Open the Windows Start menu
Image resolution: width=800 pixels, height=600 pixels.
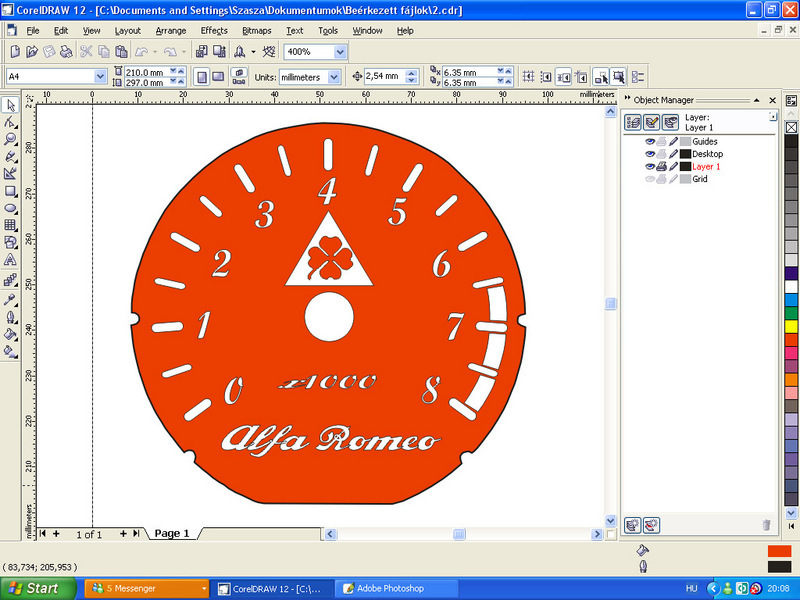(37, 588)
